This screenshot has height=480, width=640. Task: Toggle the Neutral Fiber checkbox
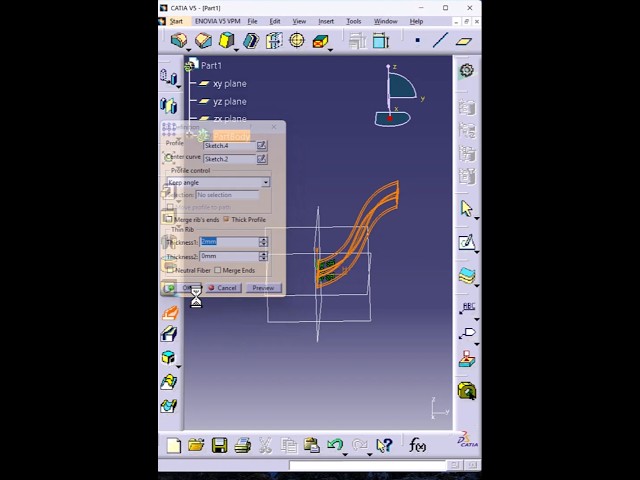tap(170, 270)
